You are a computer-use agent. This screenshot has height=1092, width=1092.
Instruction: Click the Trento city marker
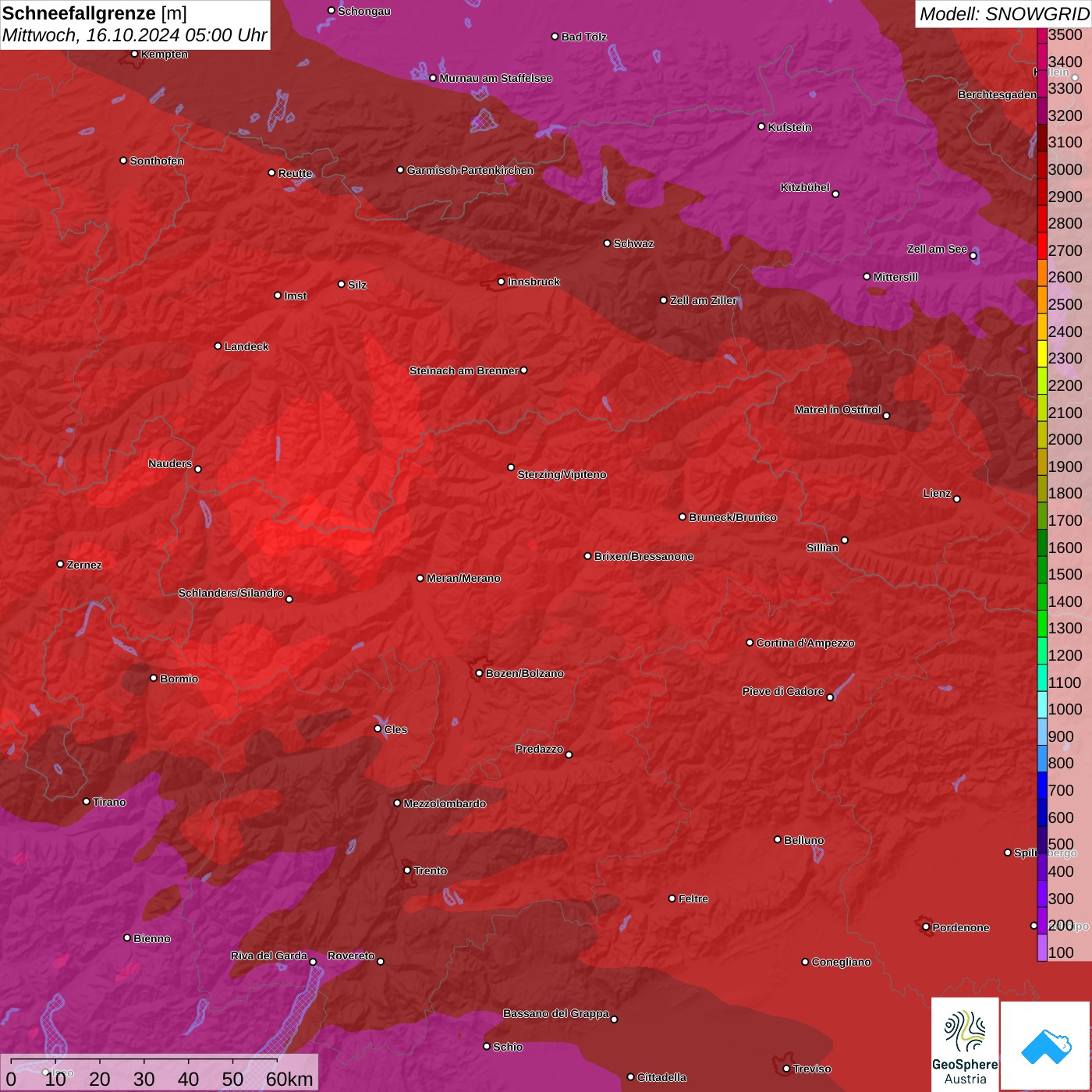[407, 870]
